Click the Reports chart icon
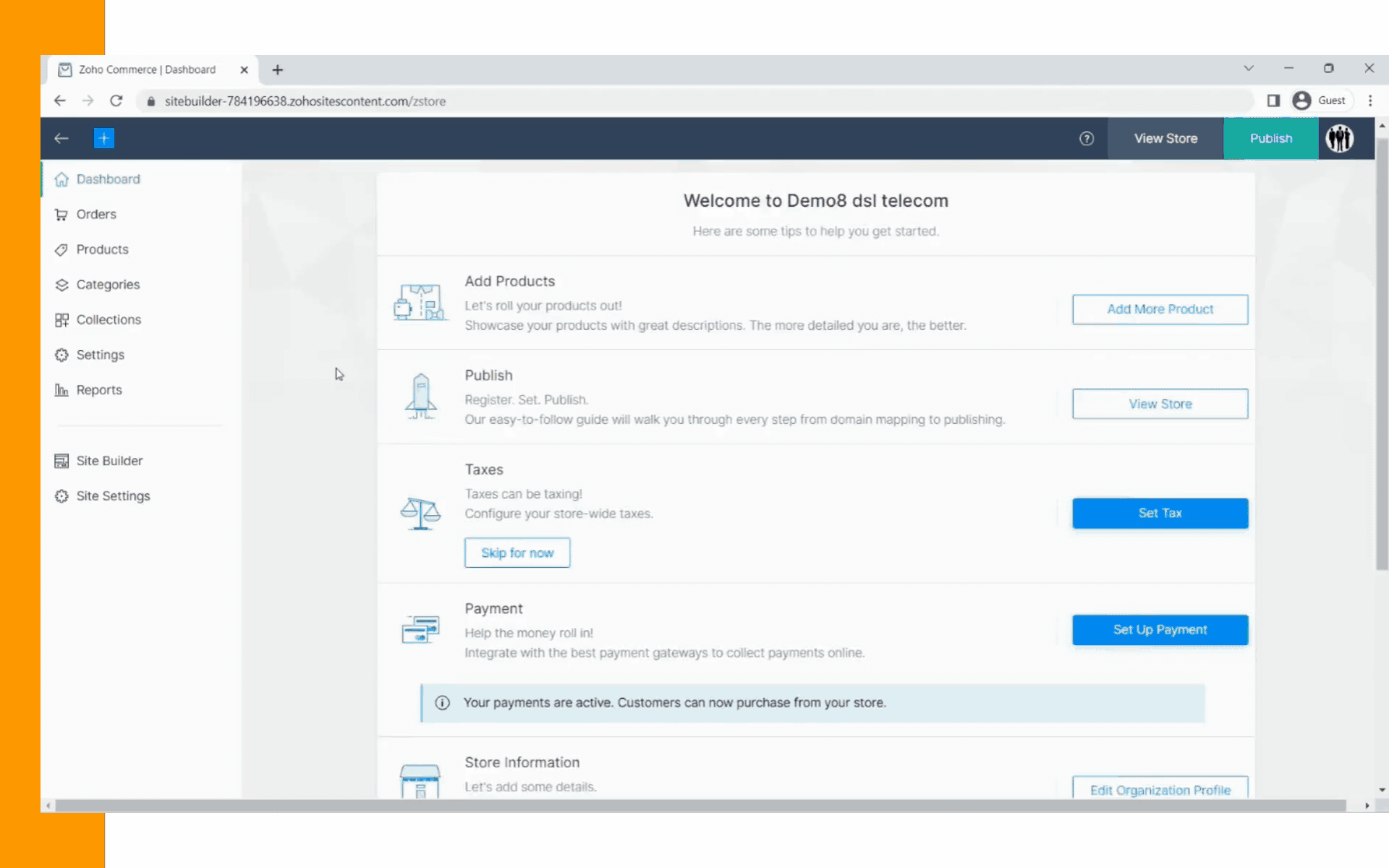This screenshot has width=1389, height=868. (x=61, y=390)
